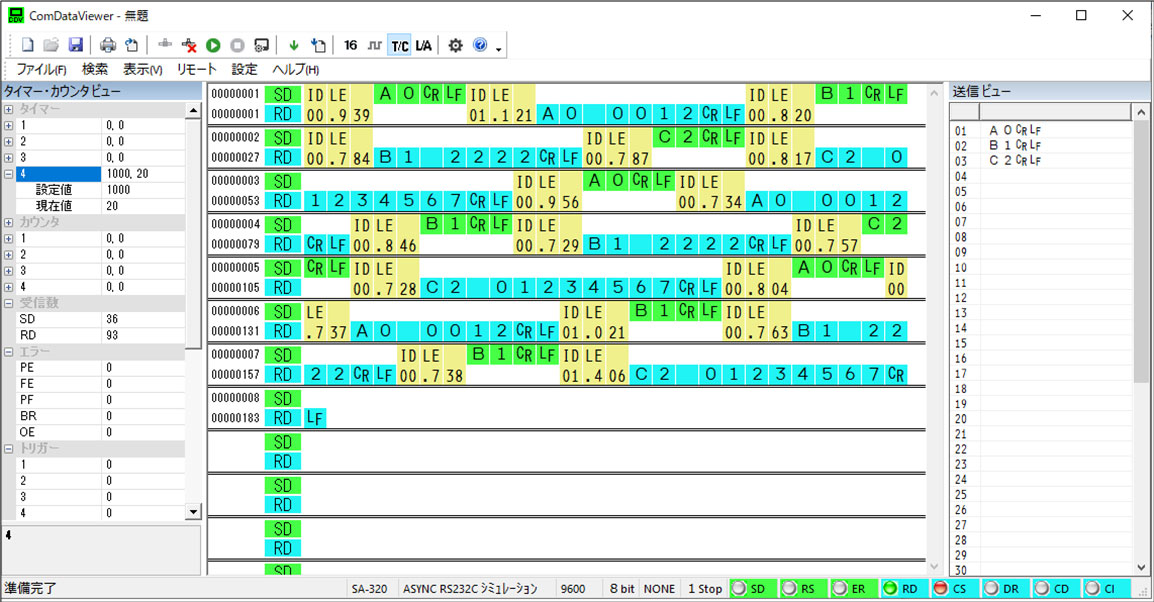The height and width of the screenshot is (602, 1154).
Task: Click the blue help question mark icon
Action: click(x=480, y=45)
